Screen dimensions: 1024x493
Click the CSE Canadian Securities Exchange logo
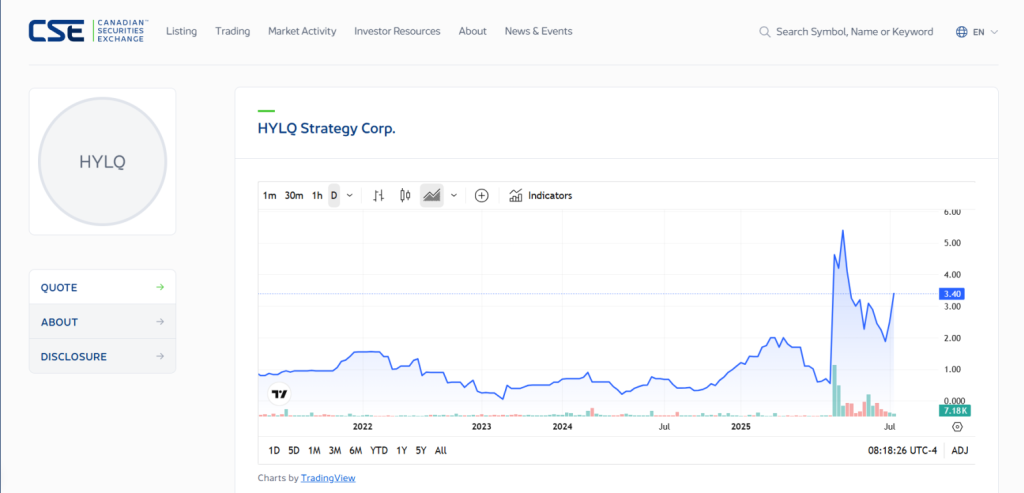tap(87, 32)
